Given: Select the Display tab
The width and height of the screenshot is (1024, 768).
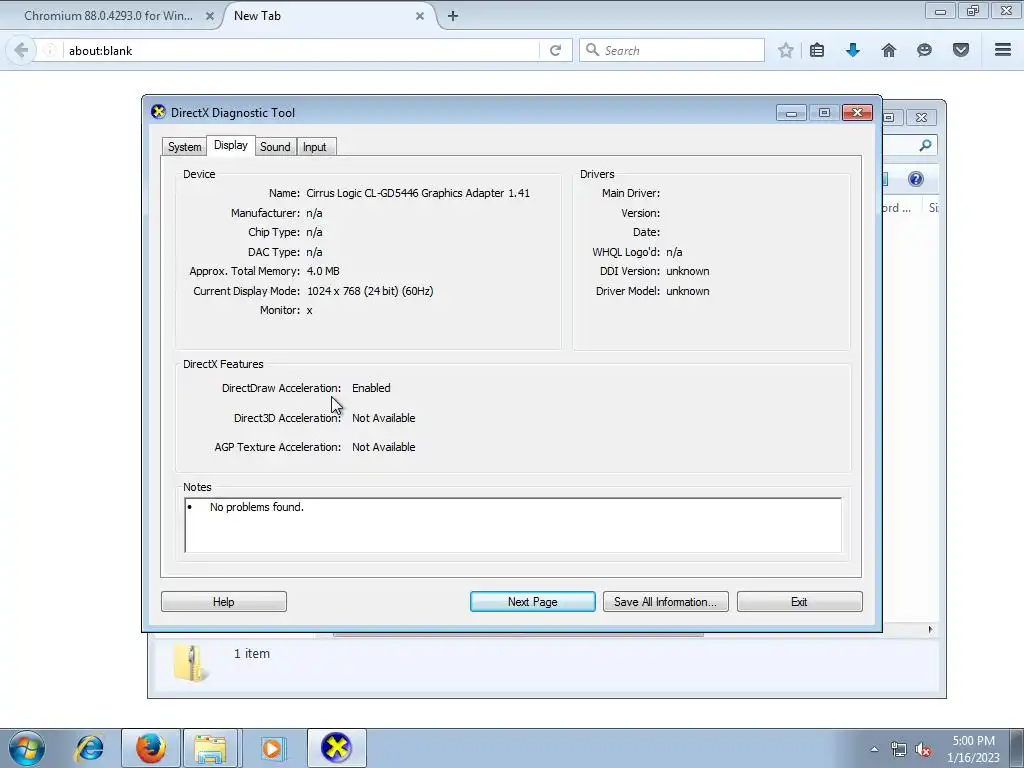Looking at the screenshot, I should click(231, 146).
